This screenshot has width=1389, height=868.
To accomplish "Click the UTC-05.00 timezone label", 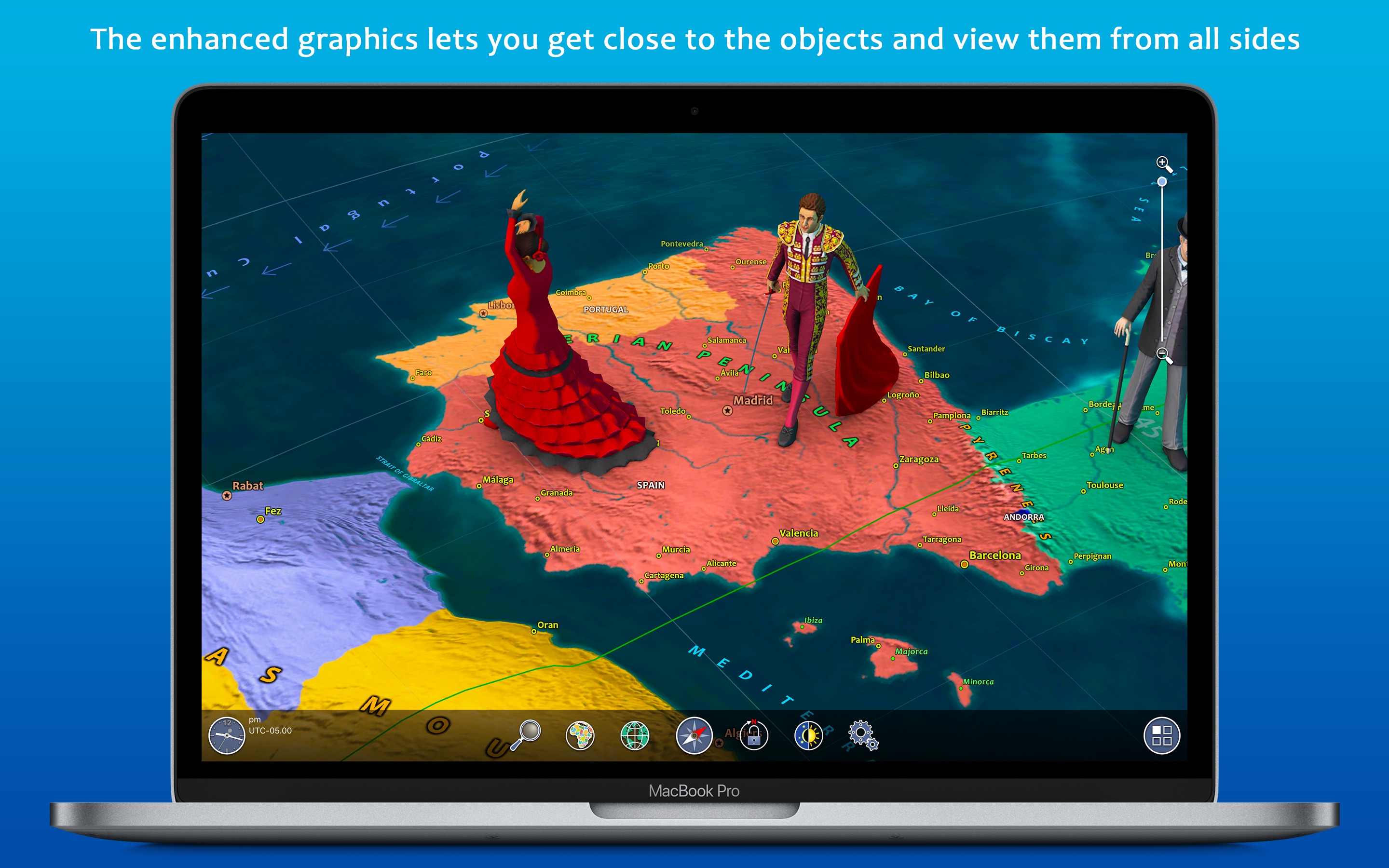I will point(271,731).
